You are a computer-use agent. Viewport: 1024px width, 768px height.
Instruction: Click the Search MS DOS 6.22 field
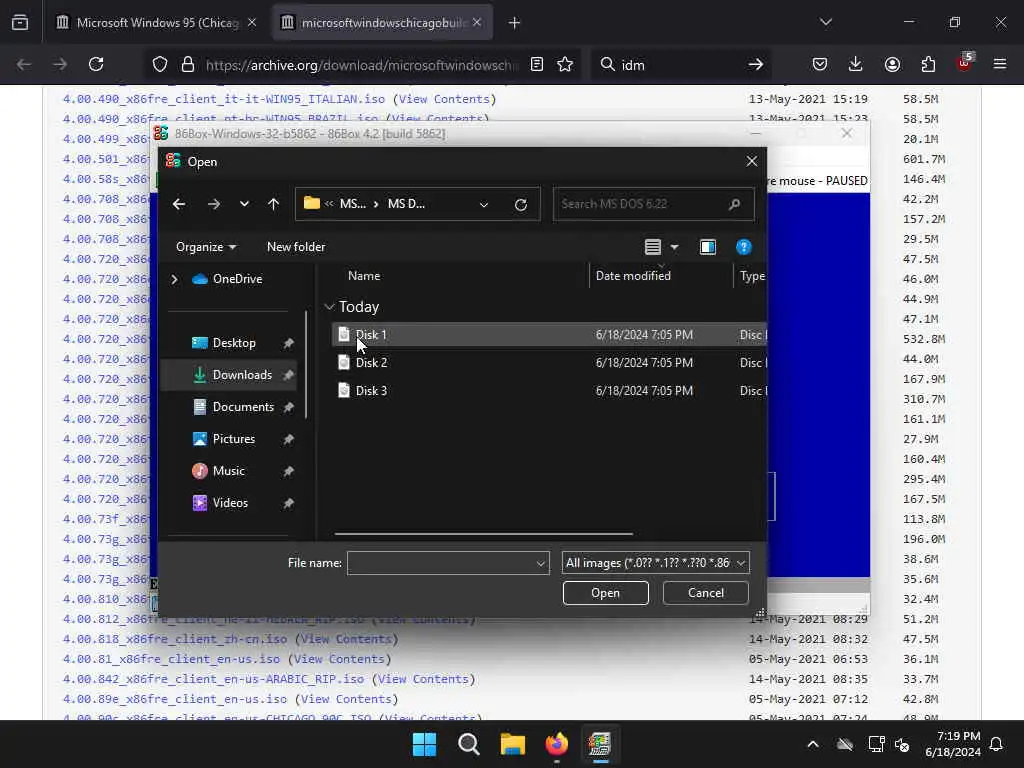pyautogui.click(x=653, y=204)
